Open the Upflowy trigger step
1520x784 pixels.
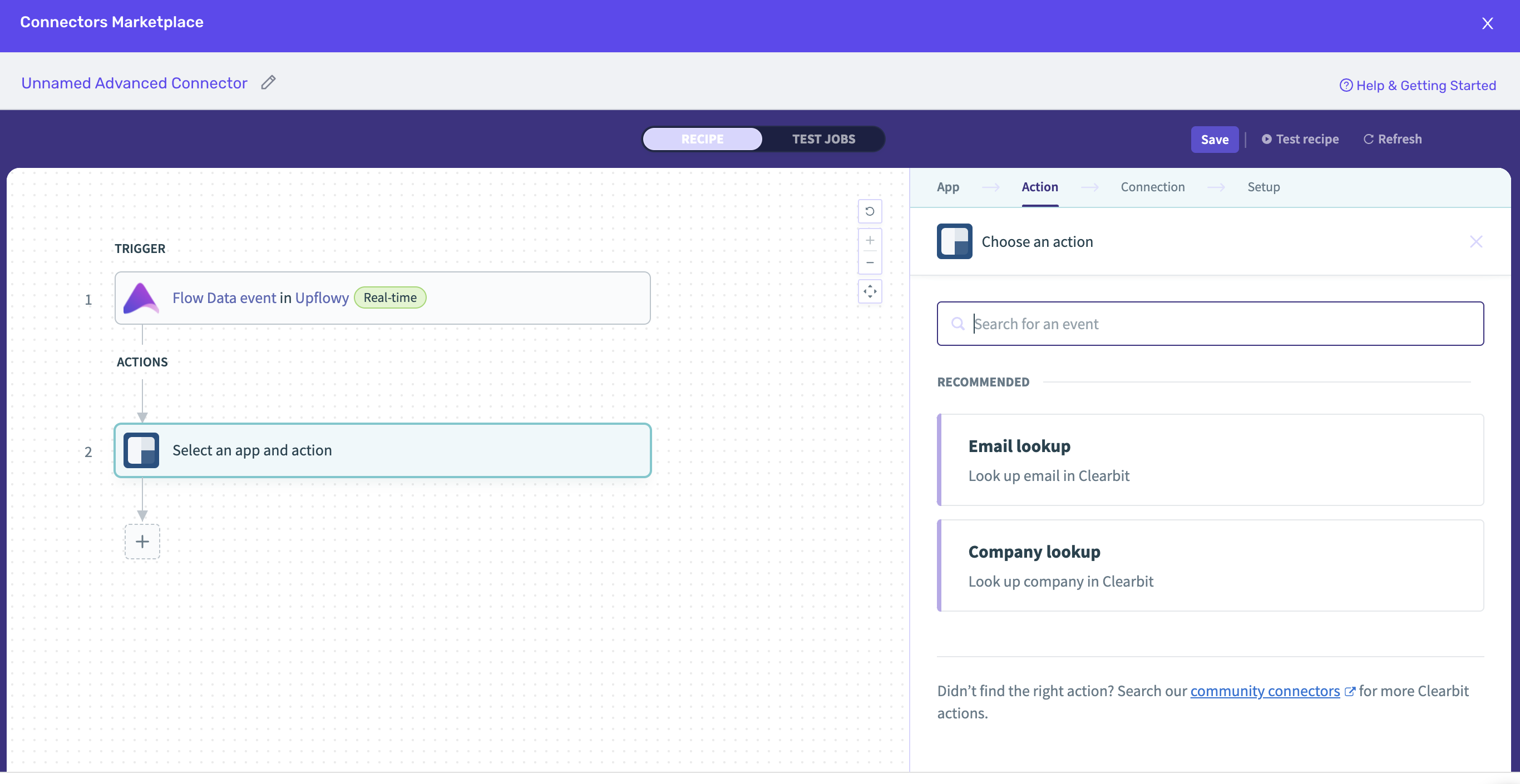coord(382,298)
